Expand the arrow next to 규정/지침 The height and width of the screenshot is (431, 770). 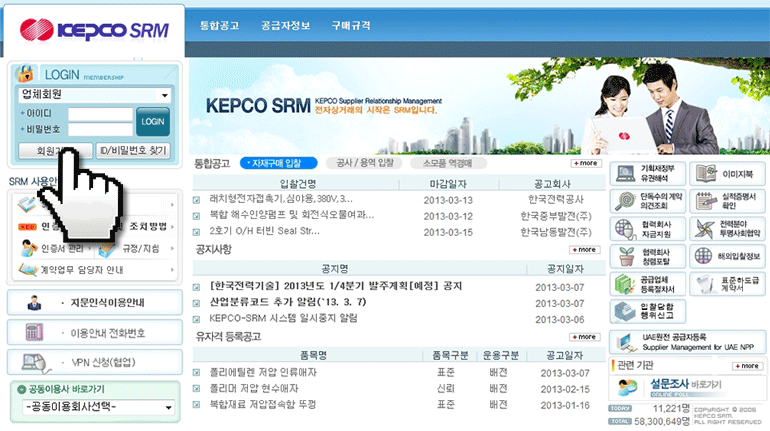point(172,248)
